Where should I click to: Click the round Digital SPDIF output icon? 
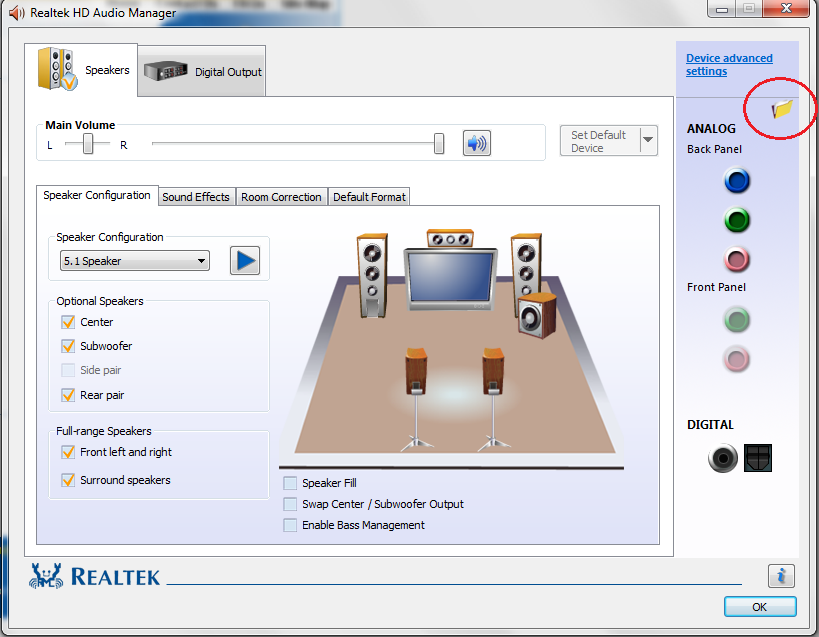(722, 458)
